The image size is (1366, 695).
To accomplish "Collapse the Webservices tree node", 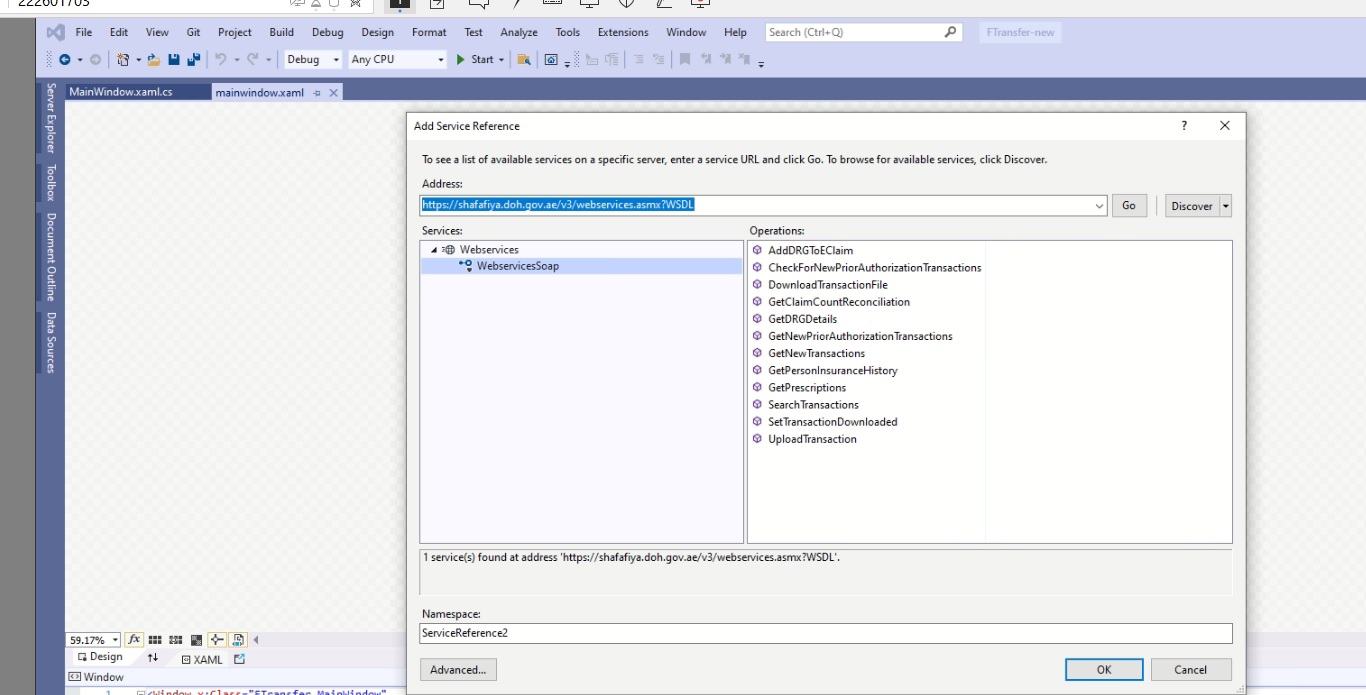I will (x=434, y=250).
